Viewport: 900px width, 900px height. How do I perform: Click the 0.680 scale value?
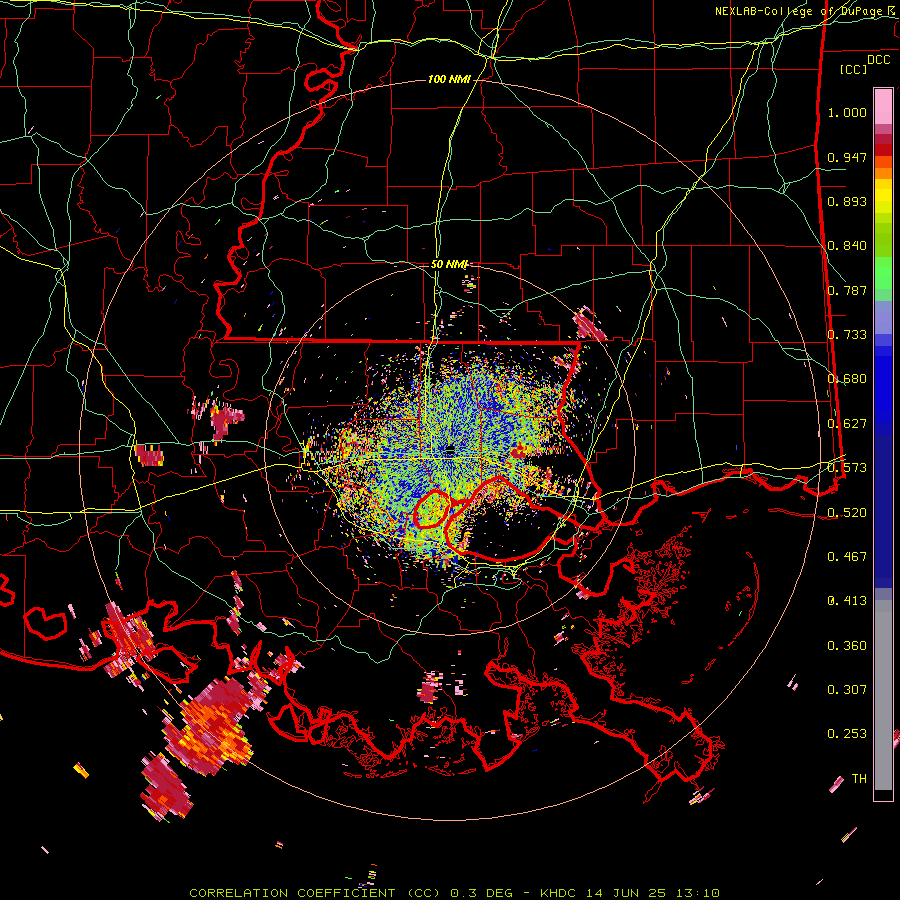847,379
